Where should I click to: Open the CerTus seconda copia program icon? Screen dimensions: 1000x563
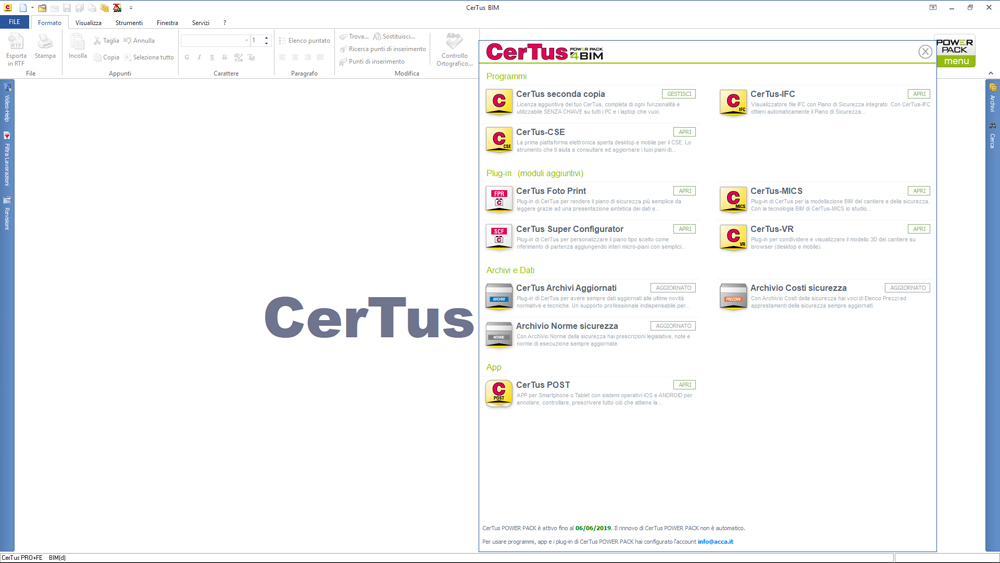click(x=499, y=102)
